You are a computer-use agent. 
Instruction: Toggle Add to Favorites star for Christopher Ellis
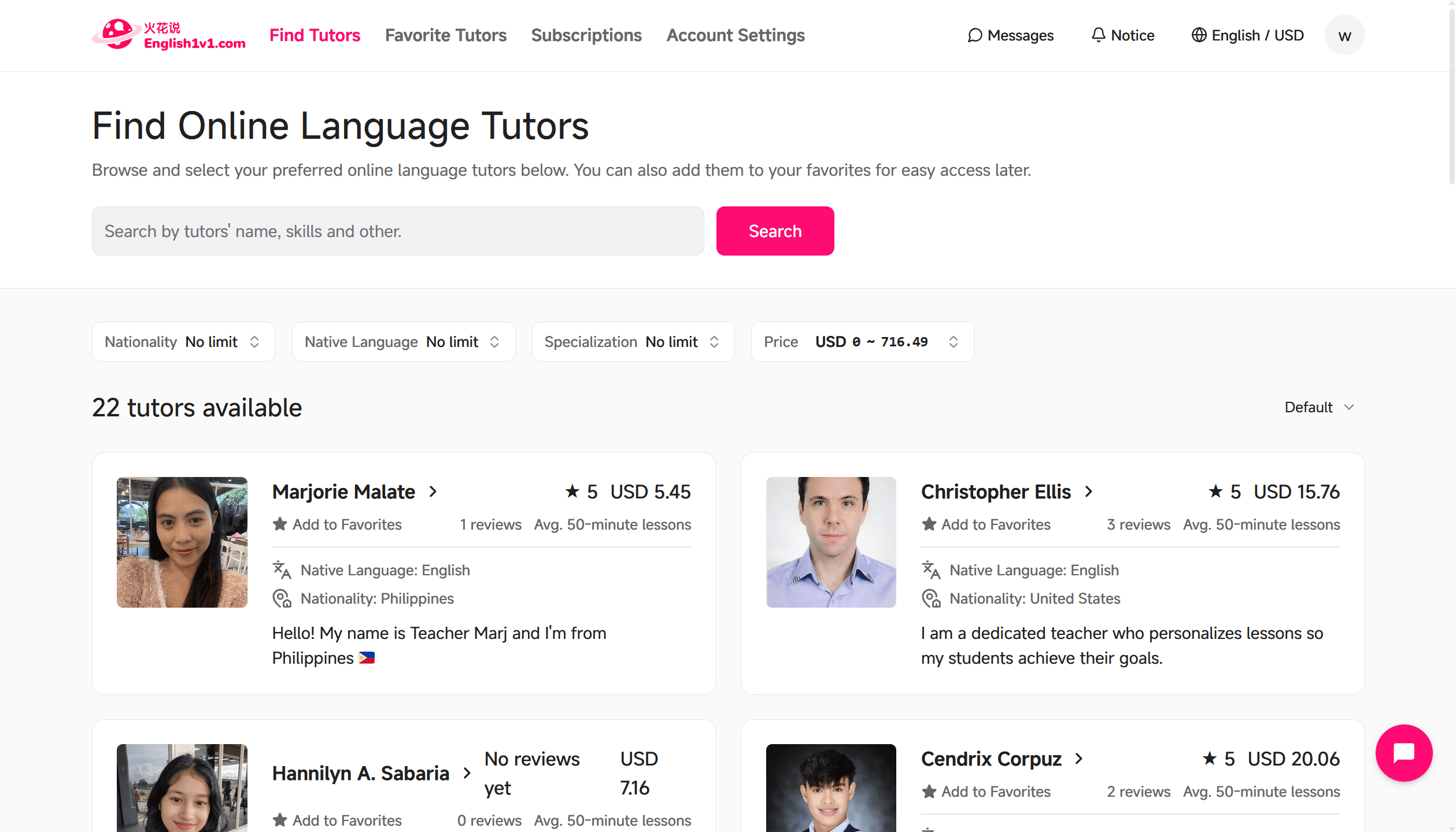tap(929, 524)
